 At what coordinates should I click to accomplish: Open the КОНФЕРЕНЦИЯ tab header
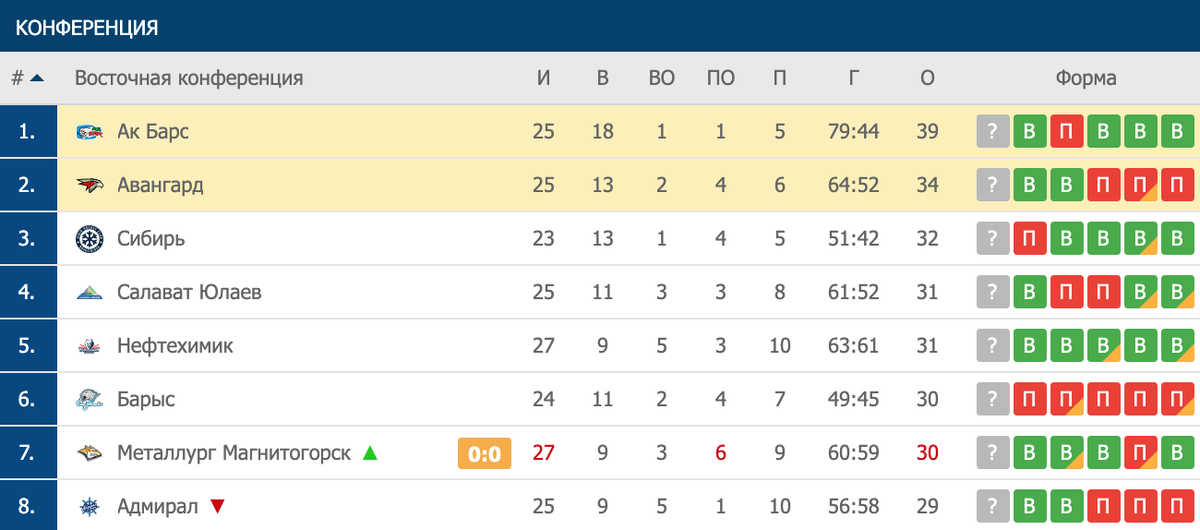click(x=87, y=27)
